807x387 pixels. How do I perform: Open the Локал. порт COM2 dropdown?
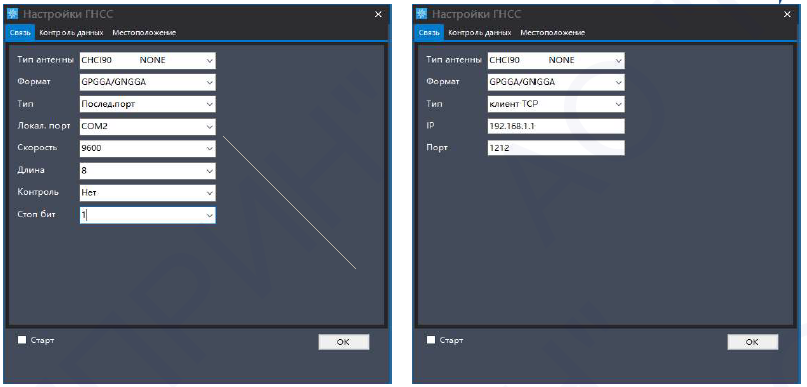[209, 127]
